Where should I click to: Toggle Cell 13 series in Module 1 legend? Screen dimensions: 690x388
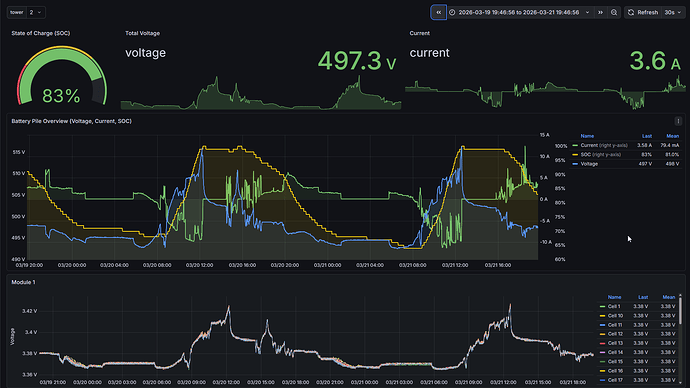point(615,343)
